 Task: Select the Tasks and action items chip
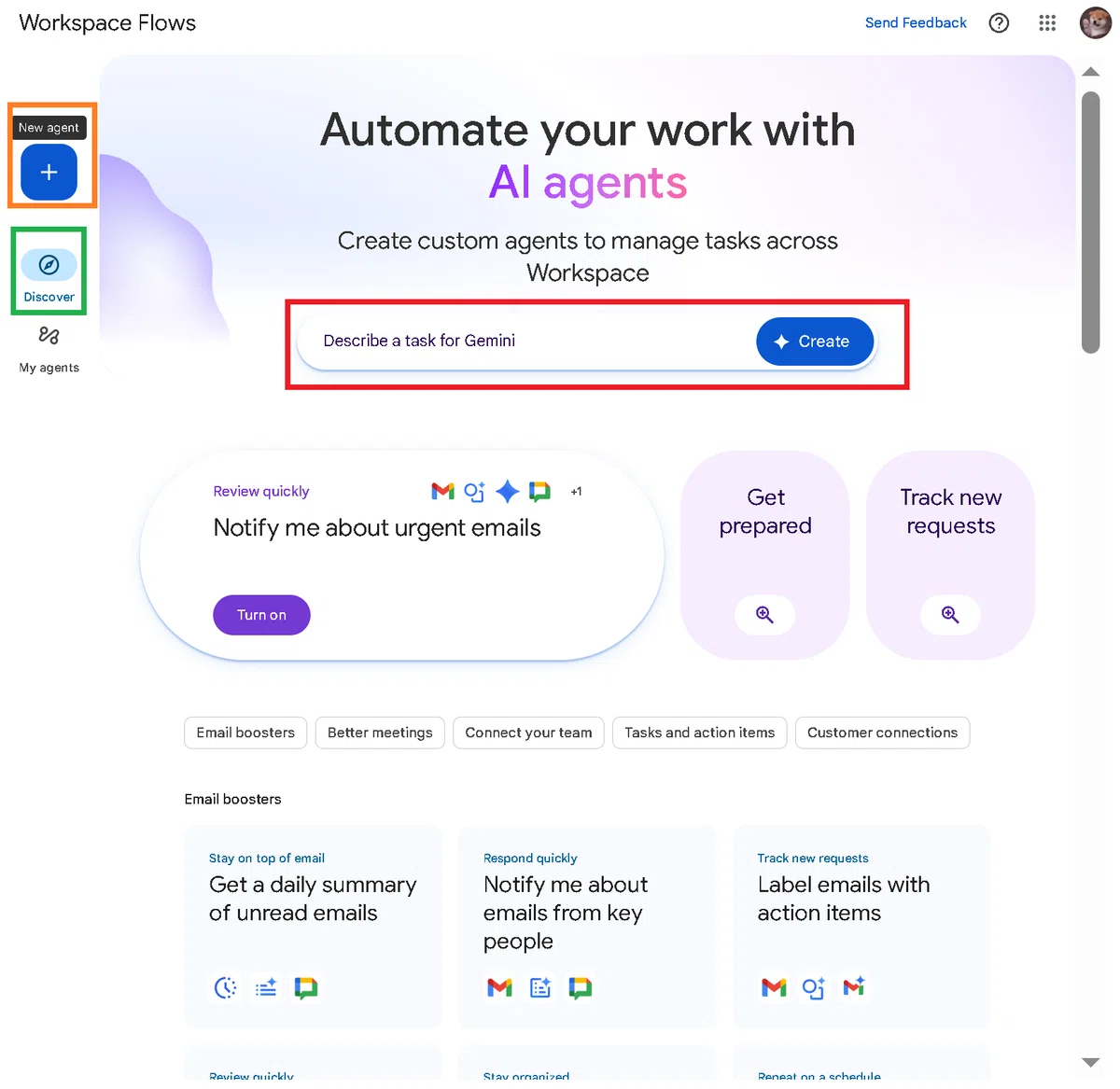coord(700,733)
